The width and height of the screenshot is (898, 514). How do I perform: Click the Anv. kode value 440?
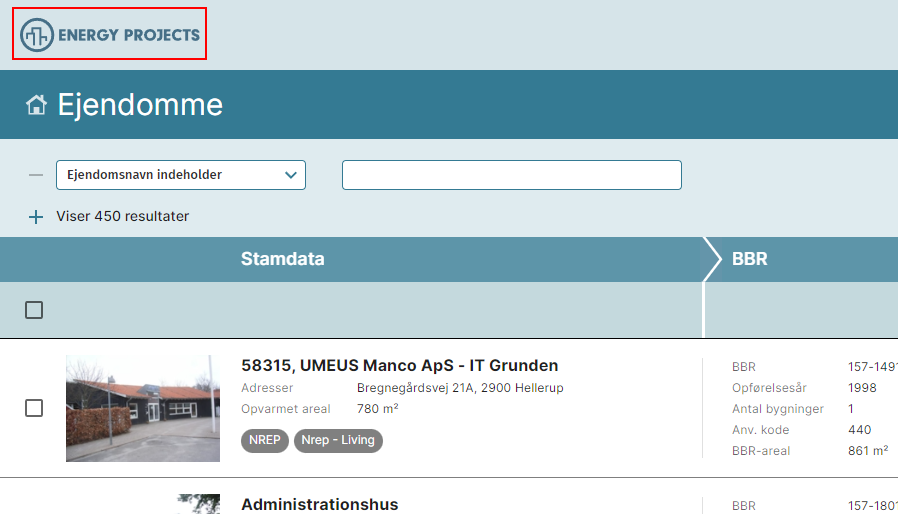(x=859, y=430)
